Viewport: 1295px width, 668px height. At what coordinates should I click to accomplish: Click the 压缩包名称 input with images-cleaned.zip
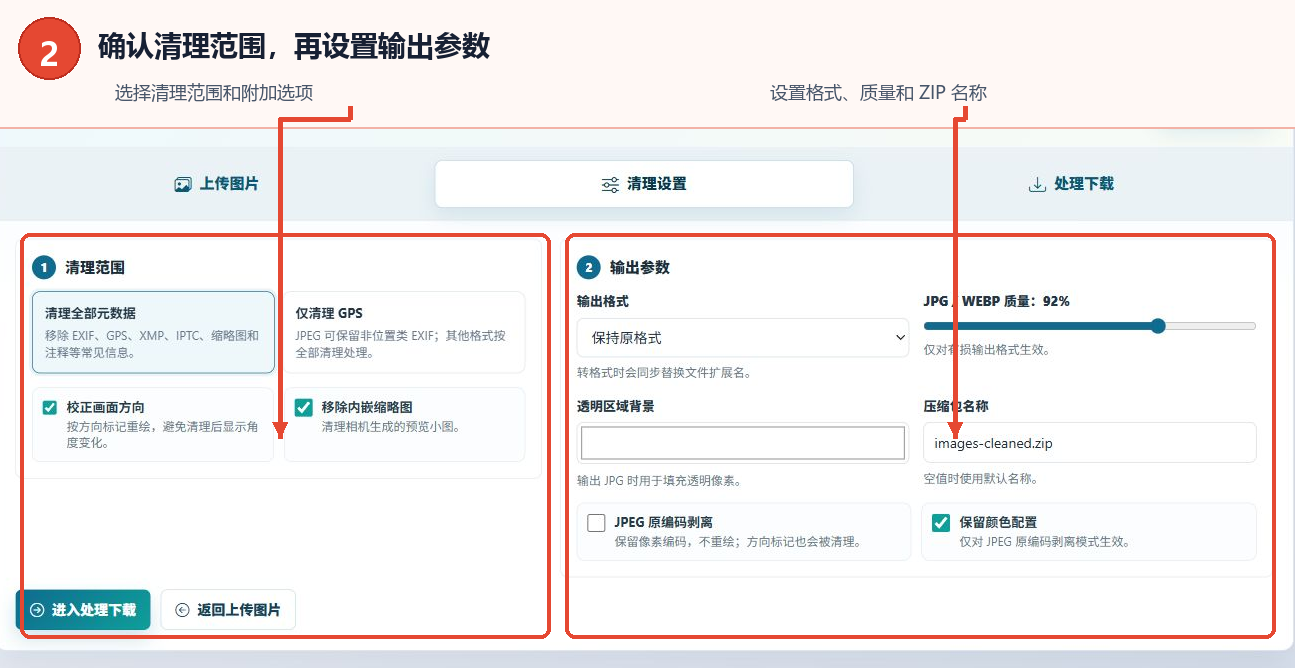(x=1090, y=442)
